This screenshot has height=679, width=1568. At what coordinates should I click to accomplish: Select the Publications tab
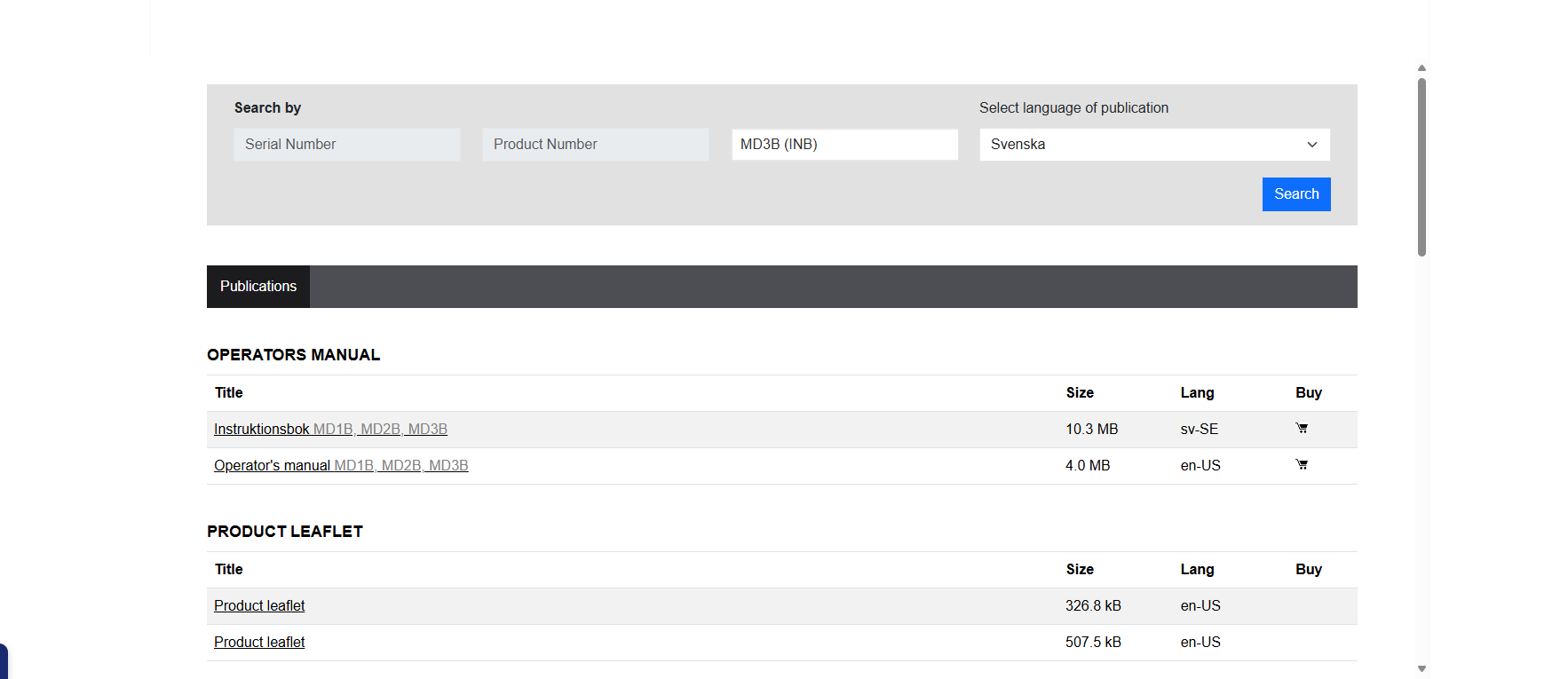point(258,287)
